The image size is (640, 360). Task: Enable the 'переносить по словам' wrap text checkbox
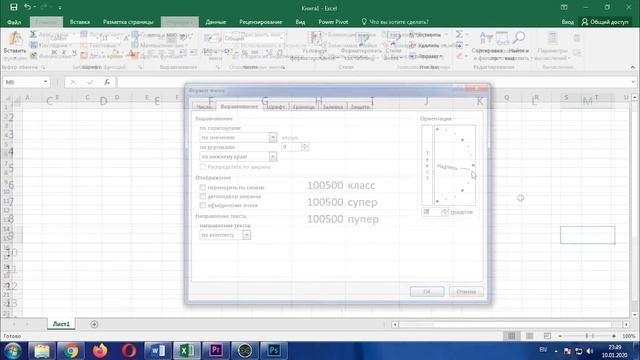tap(203, 187)
